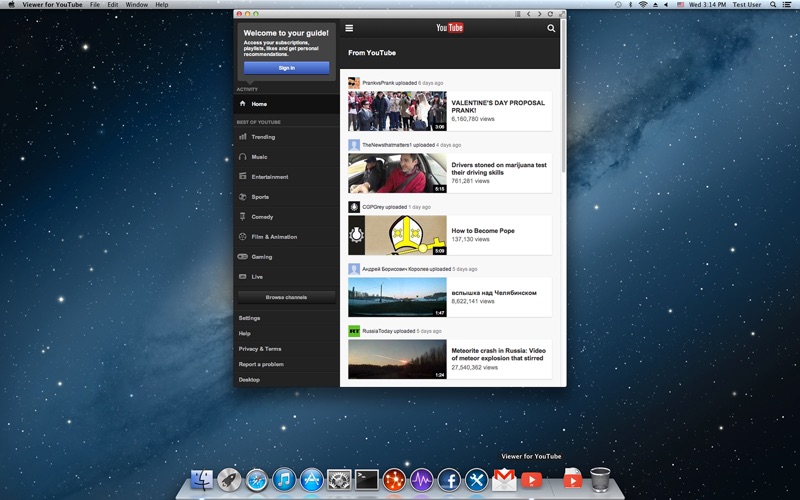The height and width of the screenshot is (500, 800).
Task: Click the US flag input menu
Action: click(x=680, y=5)
